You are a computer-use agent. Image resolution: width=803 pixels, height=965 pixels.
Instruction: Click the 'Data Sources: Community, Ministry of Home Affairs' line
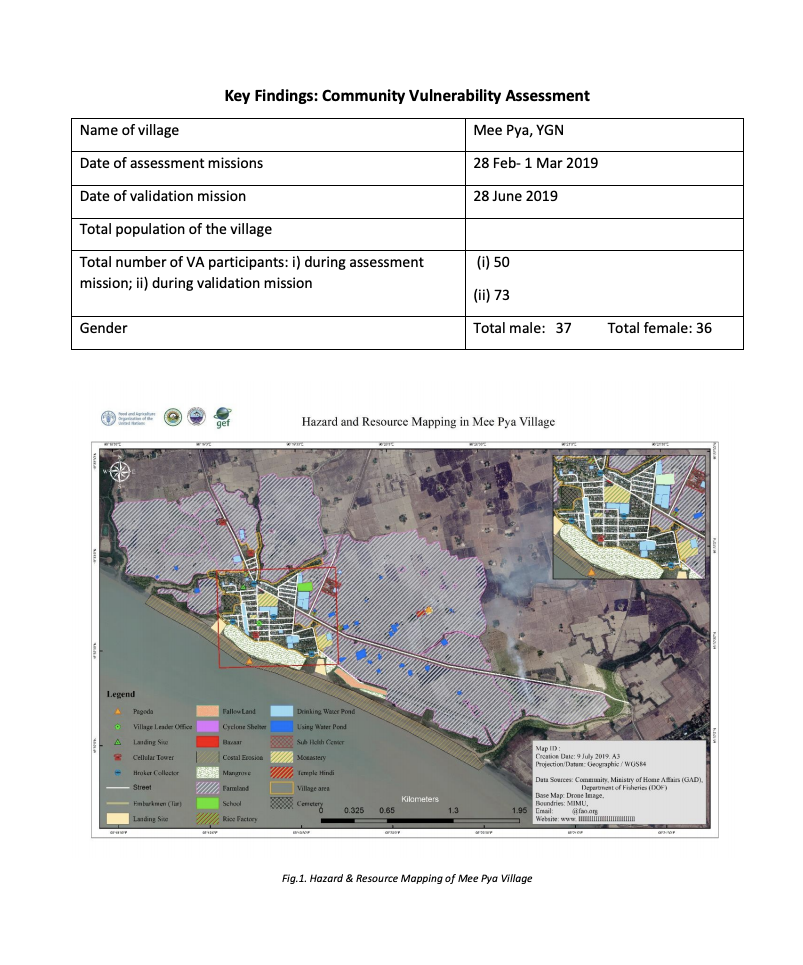point(619,780)
